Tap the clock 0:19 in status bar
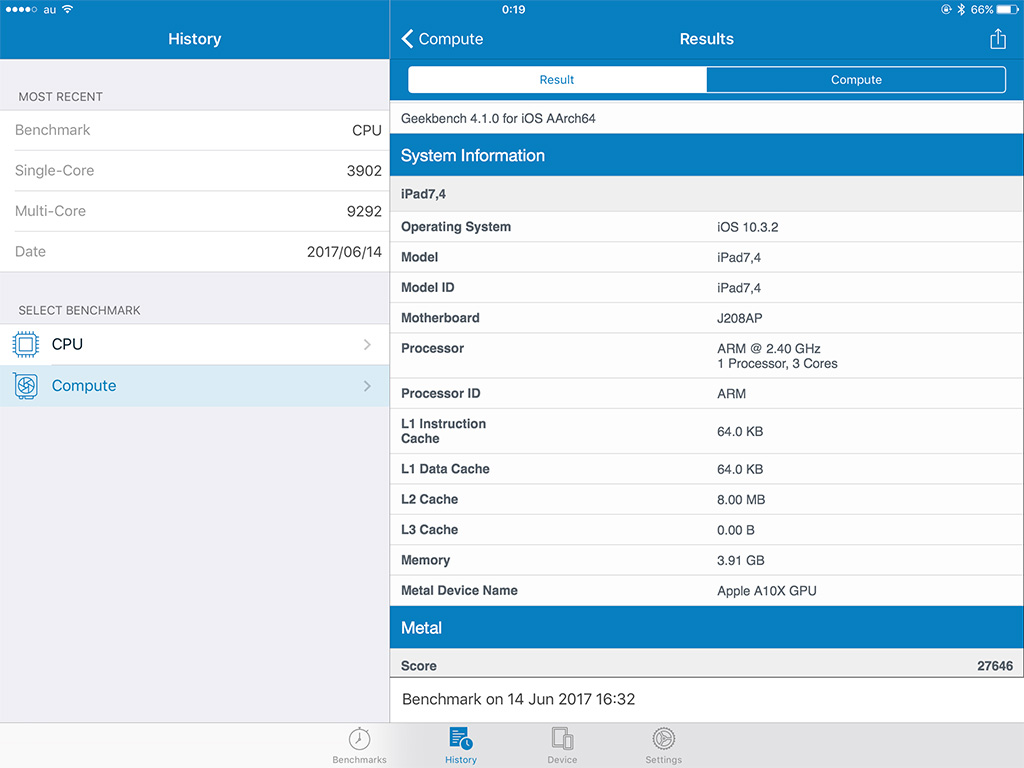 [513, 9]
